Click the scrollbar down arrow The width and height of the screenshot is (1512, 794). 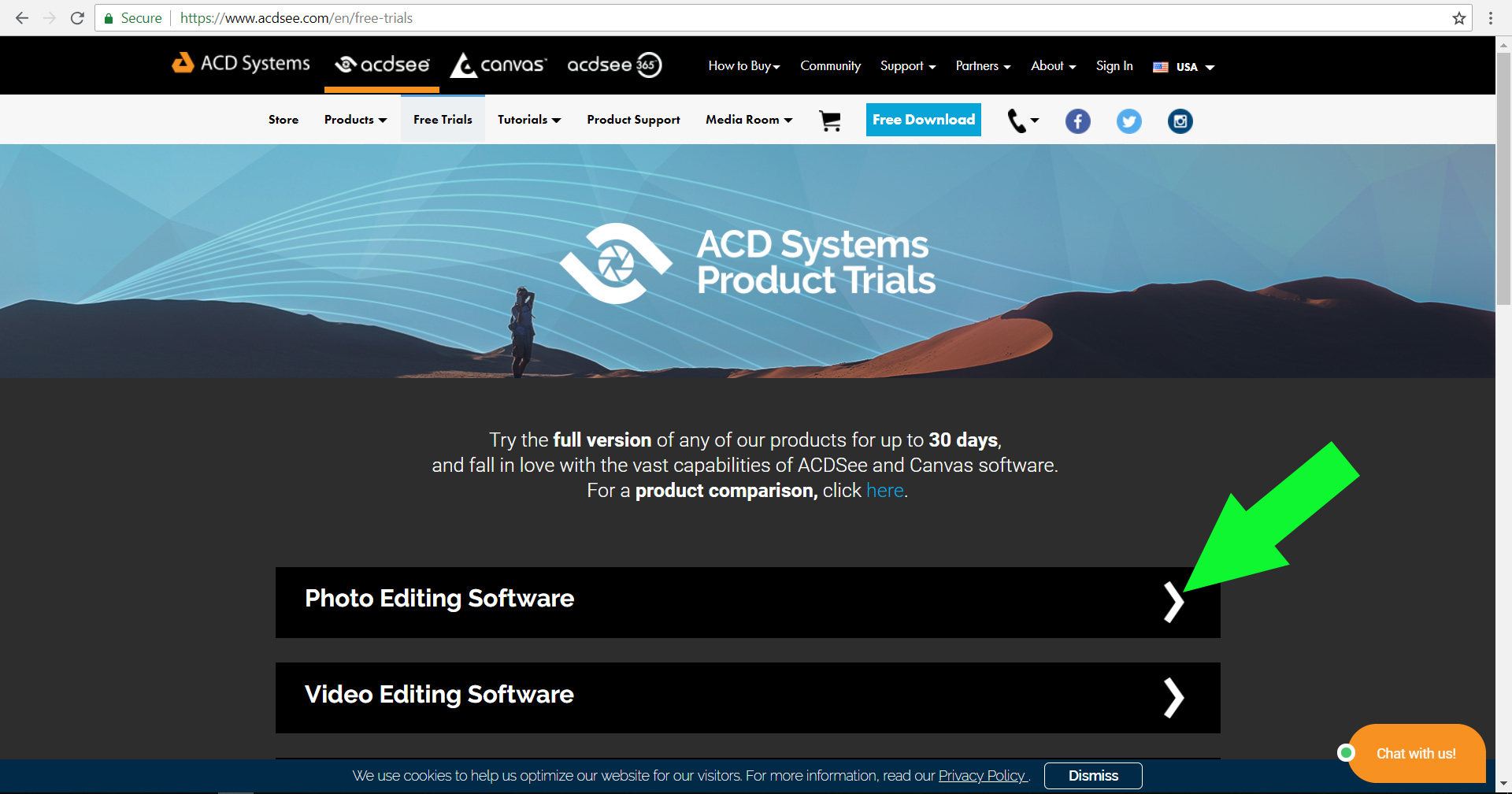(1503, 785)
